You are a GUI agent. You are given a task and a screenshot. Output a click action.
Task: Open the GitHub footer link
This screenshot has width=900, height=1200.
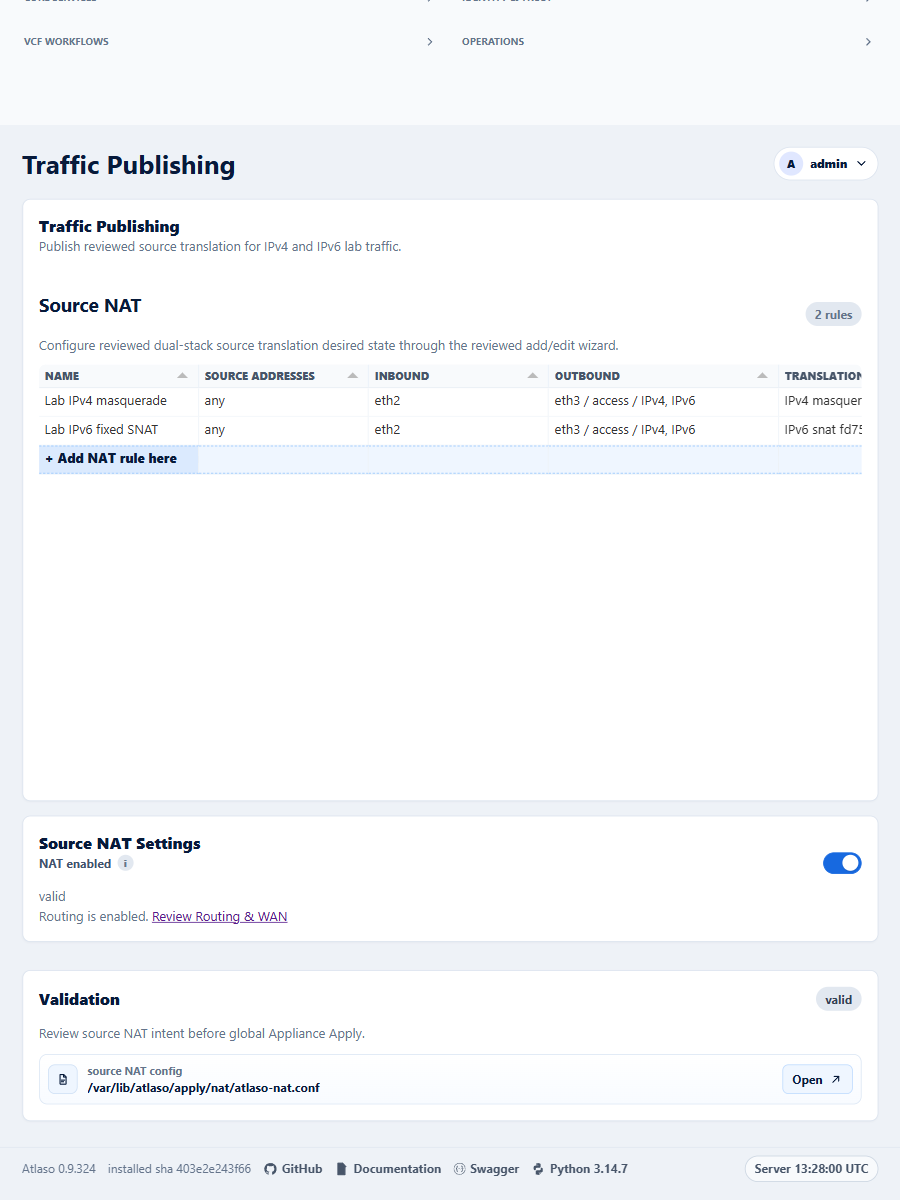(x=293, y=1169)
